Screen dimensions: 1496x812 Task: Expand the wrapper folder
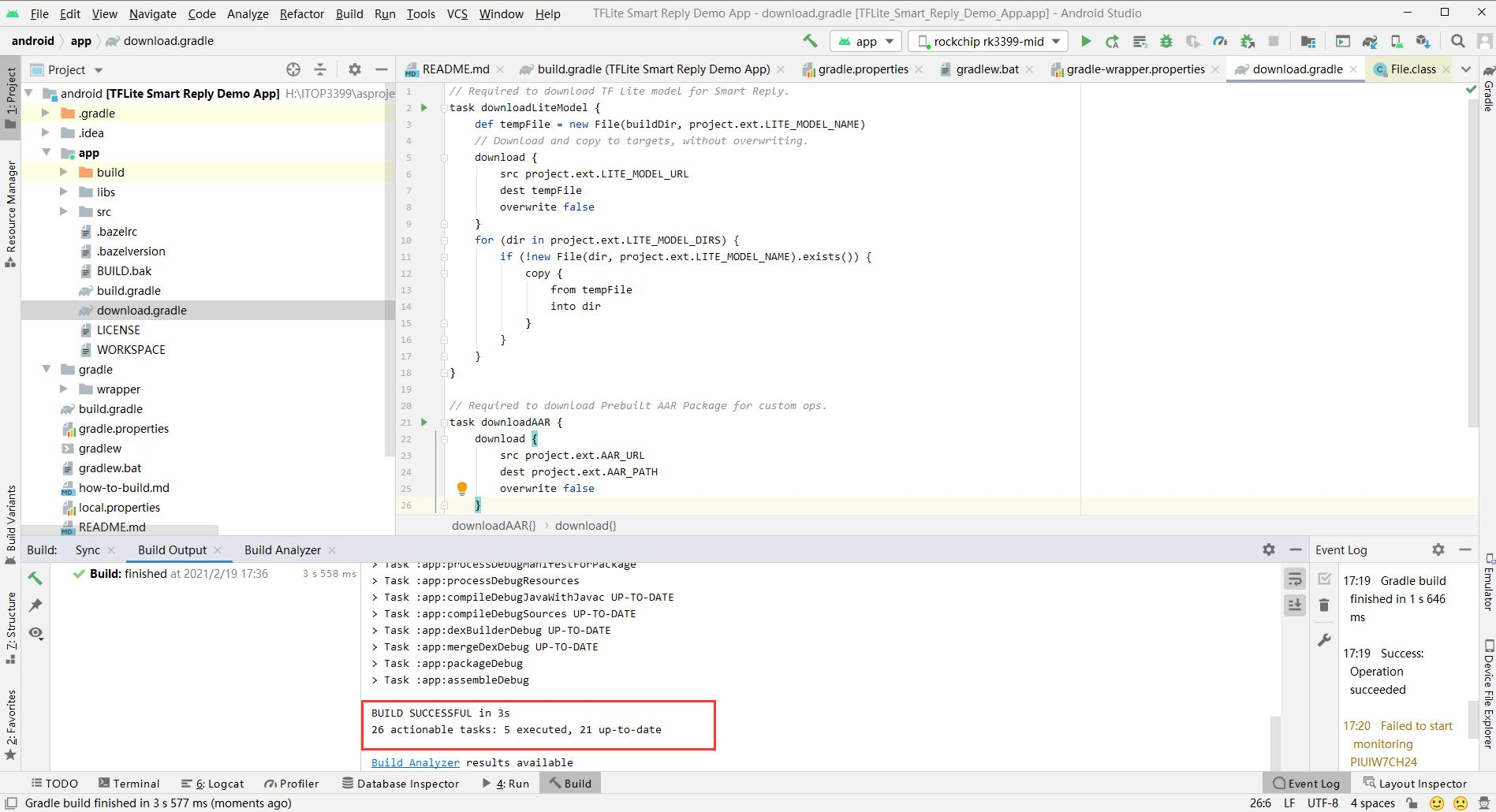pos(64,389)
